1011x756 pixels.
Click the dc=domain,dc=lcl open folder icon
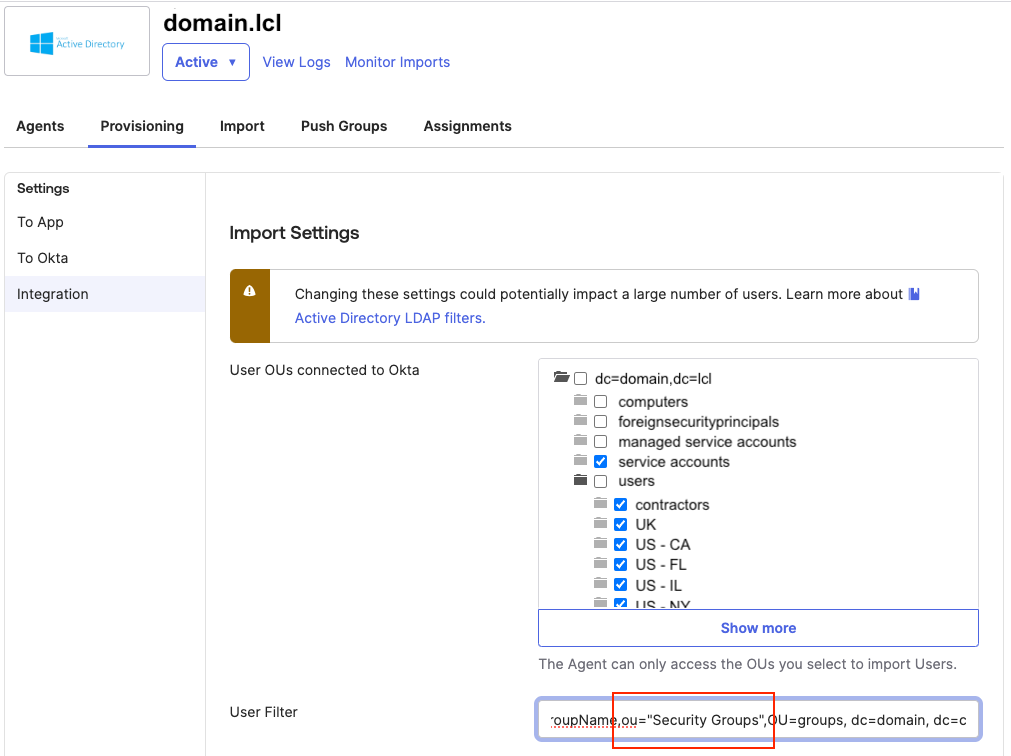[561, 377]
